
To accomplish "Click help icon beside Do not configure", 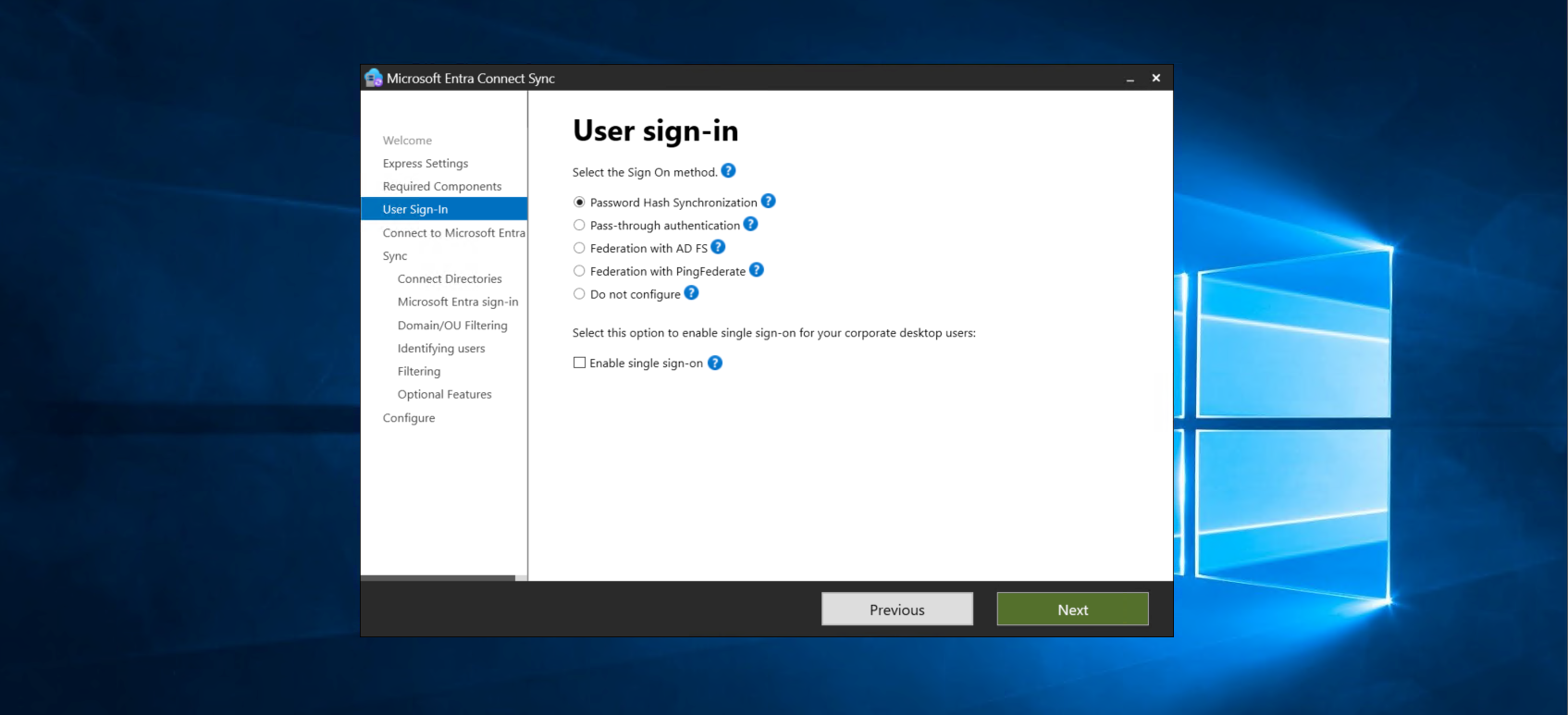I will coord(691,293).
